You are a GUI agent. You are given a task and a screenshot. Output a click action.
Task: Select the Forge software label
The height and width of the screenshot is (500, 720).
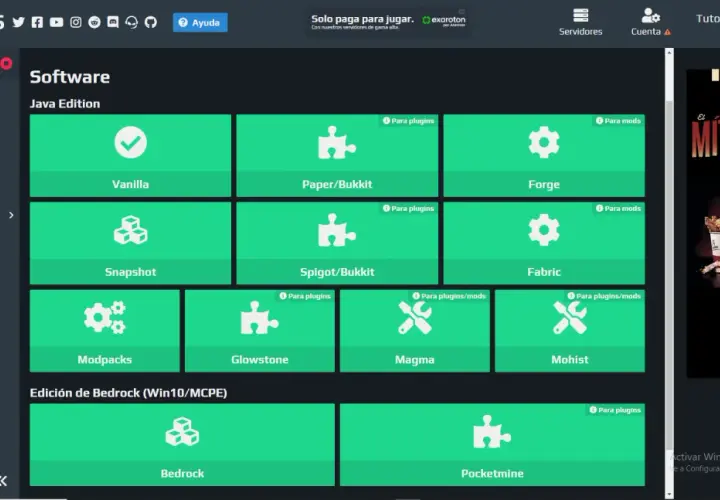coord(544,185)
